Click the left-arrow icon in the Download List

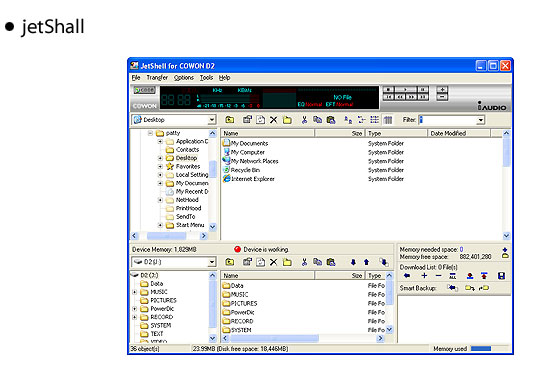[407, 275]
